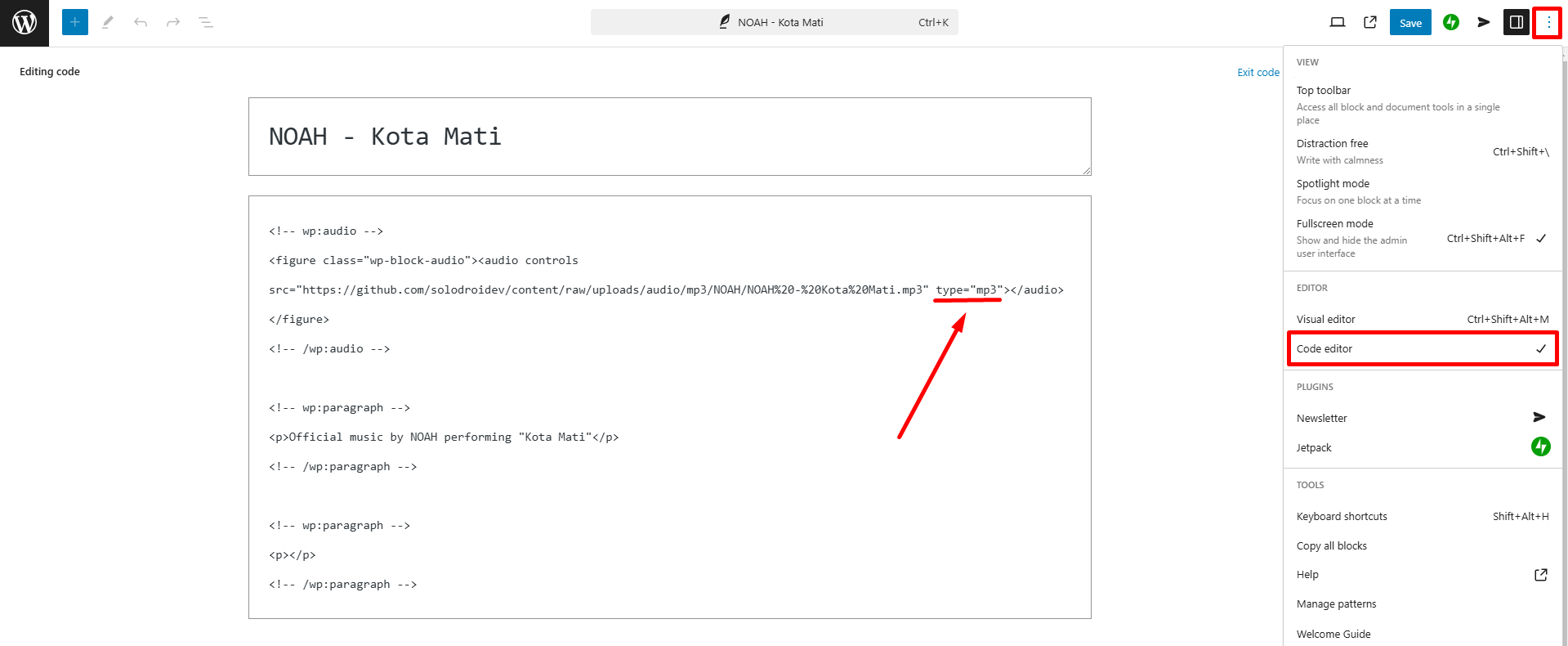This screenshot has height=646, width=1568.
Task: Click the external link icon beside Help
Action: tap(1541, 575)
